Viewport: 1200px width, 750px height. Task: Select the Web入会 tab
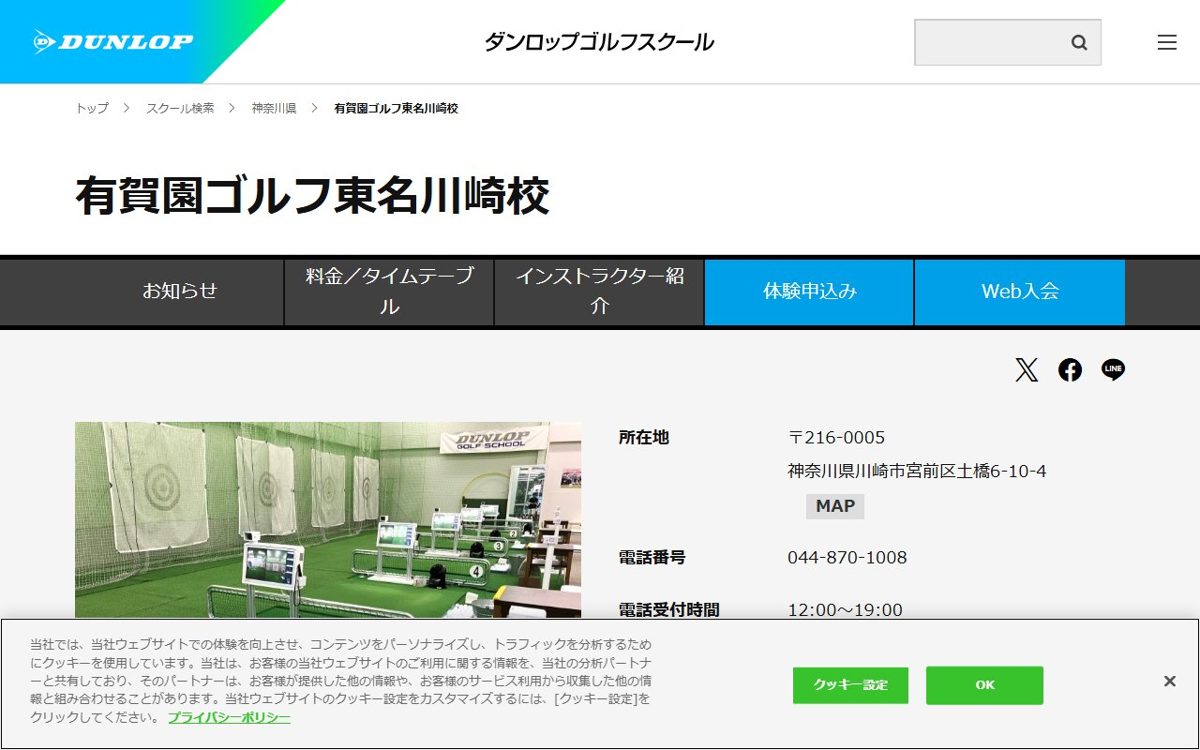click(1020, 292)
